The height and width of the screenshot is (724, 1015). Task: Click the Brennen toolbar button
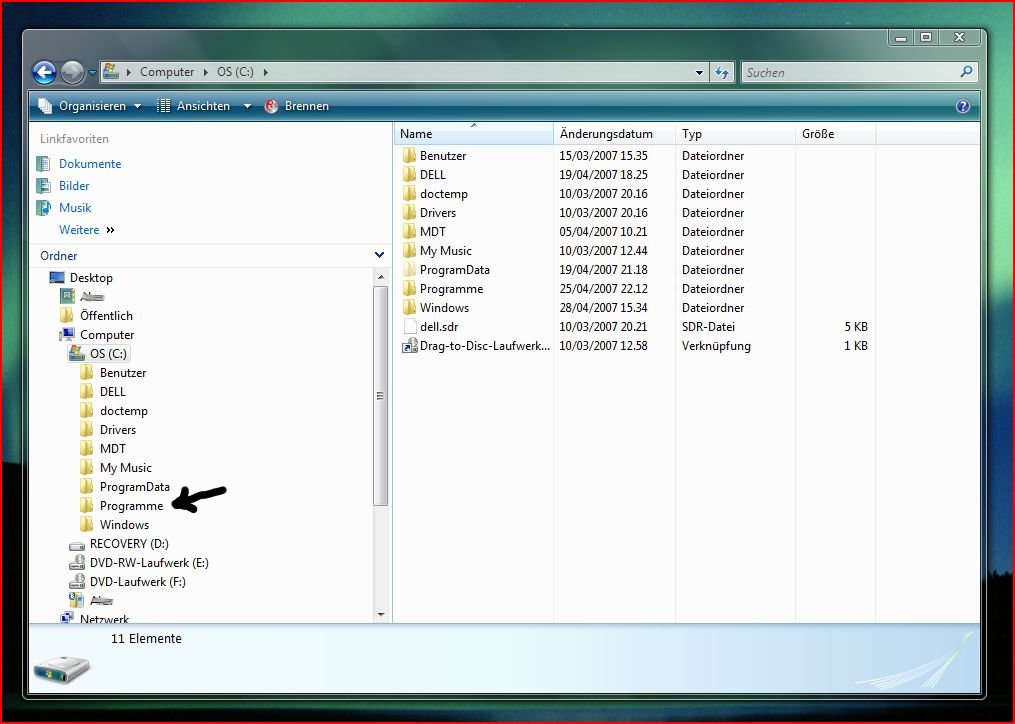pos(297,106)
